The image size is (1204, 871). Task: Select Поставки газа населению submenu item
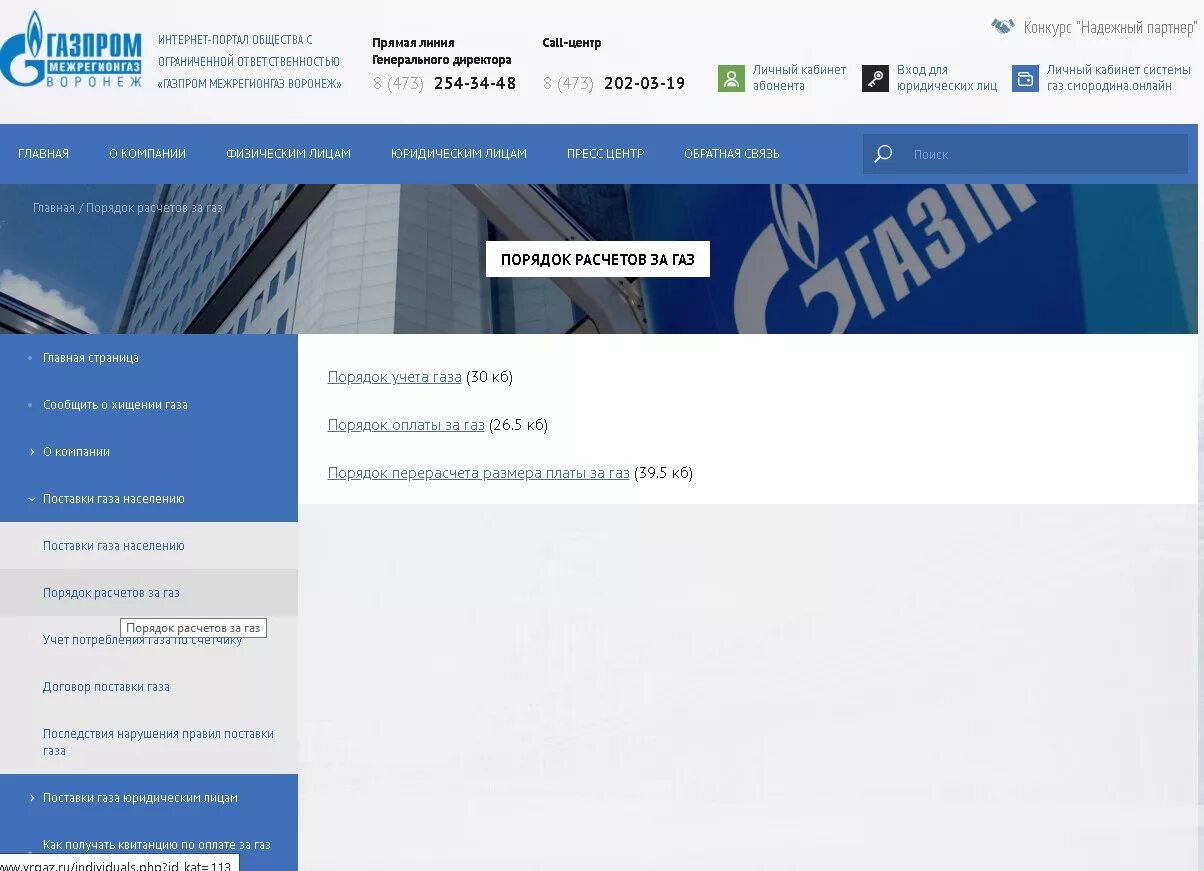[113, 546]
